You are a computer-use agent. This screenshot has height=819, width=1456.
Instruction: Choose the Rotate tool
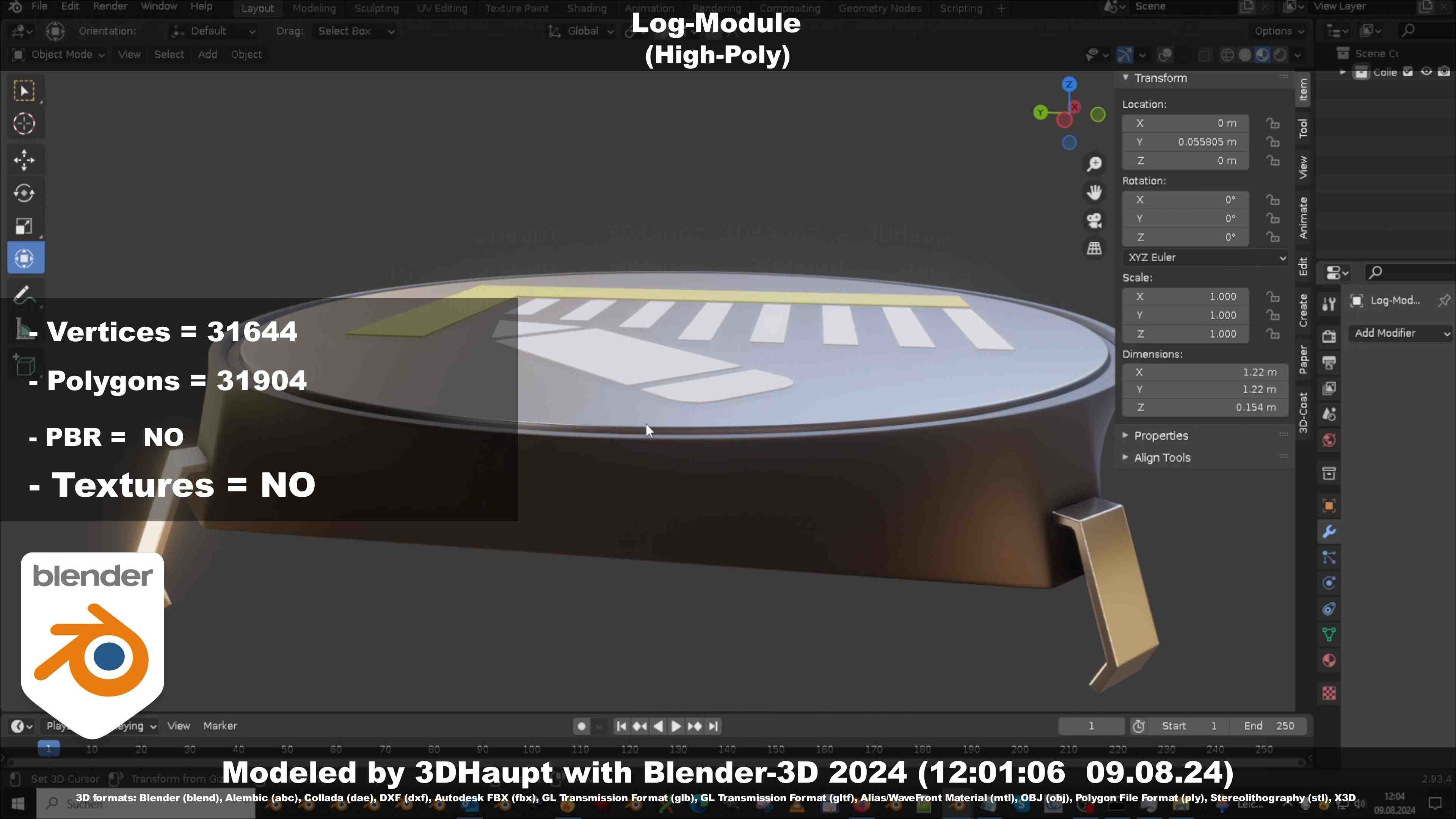pyautogui.click(x=24, y=193)
